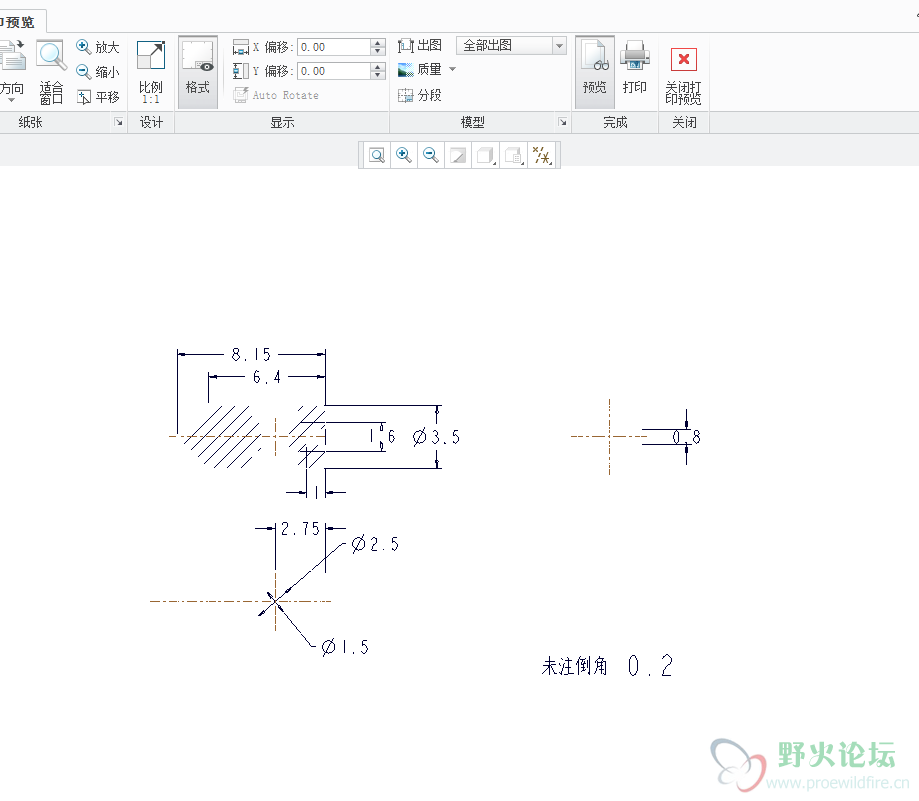
Task: Increase X 偏移 with up arrow
Action: click(x=378, y=43)
